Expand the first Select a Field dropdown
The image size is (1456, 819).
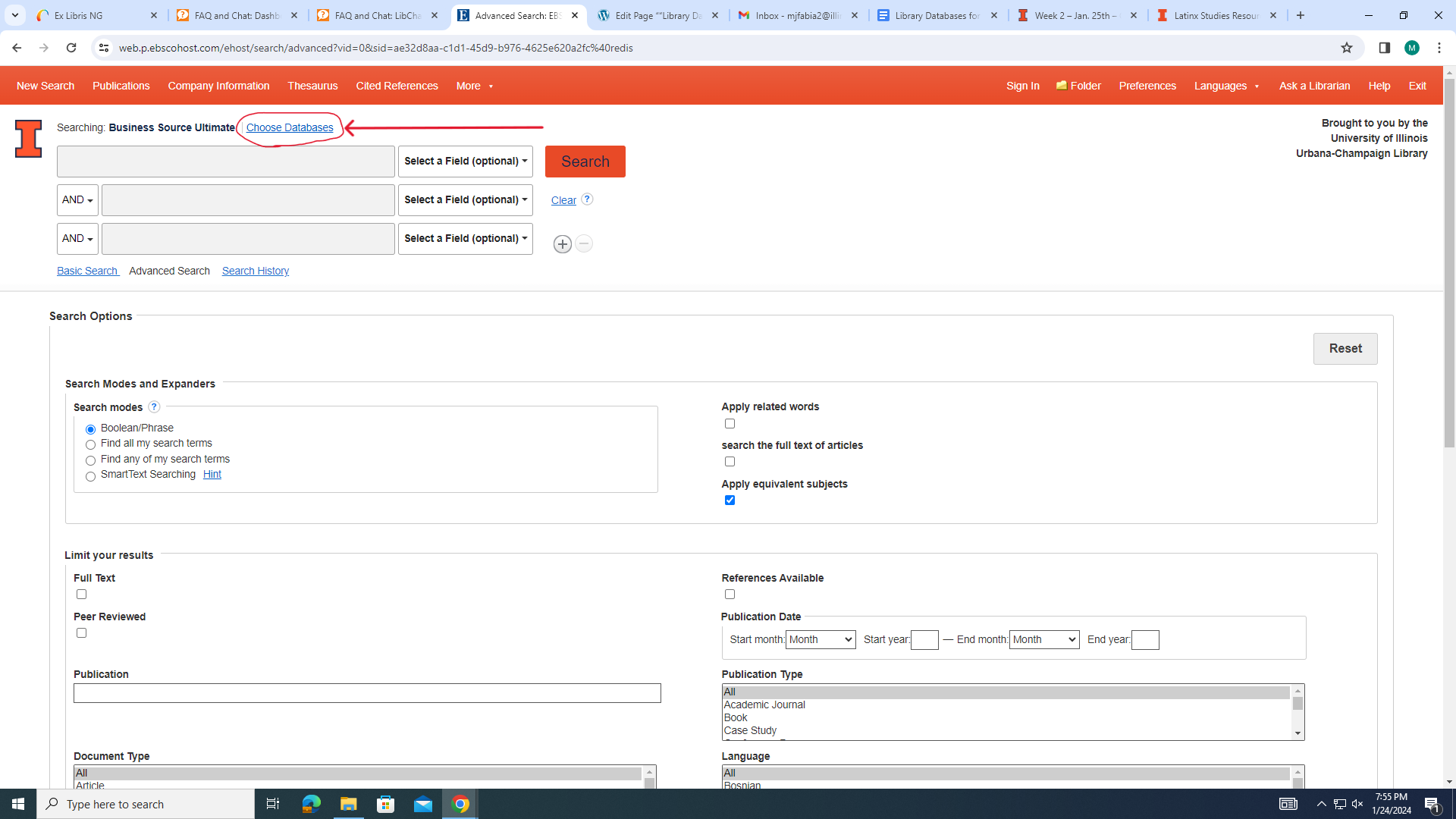[x=465, y=162]
